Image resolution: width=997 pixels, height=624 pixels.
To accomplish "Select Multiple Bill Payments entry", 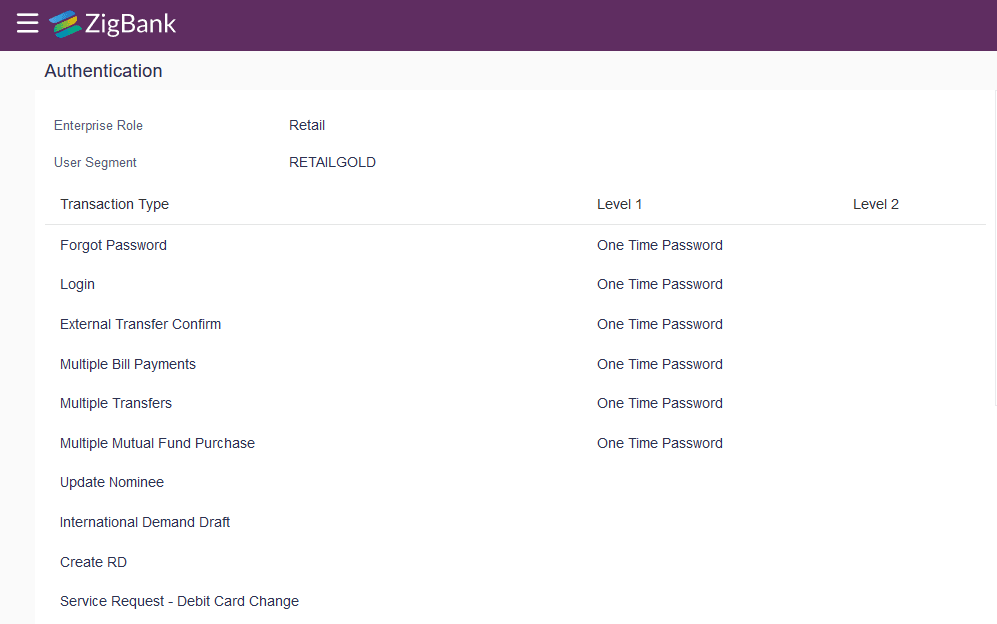I will click(x=128, y=364).
